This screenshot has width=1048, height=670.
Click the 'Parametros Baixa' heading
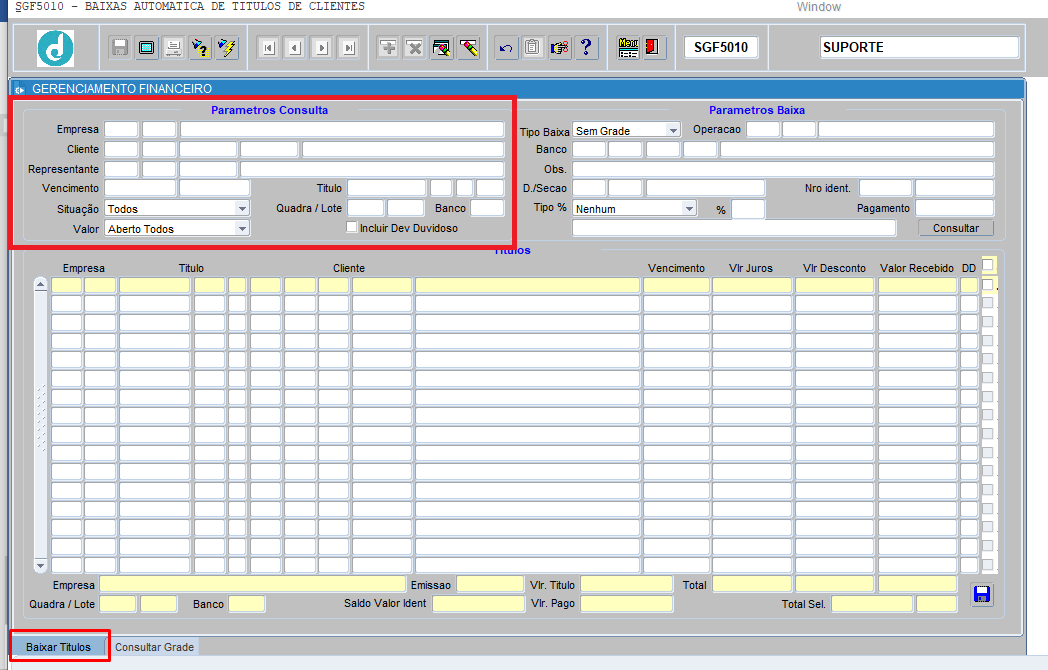pyautogui.click(x=757, y=110)
